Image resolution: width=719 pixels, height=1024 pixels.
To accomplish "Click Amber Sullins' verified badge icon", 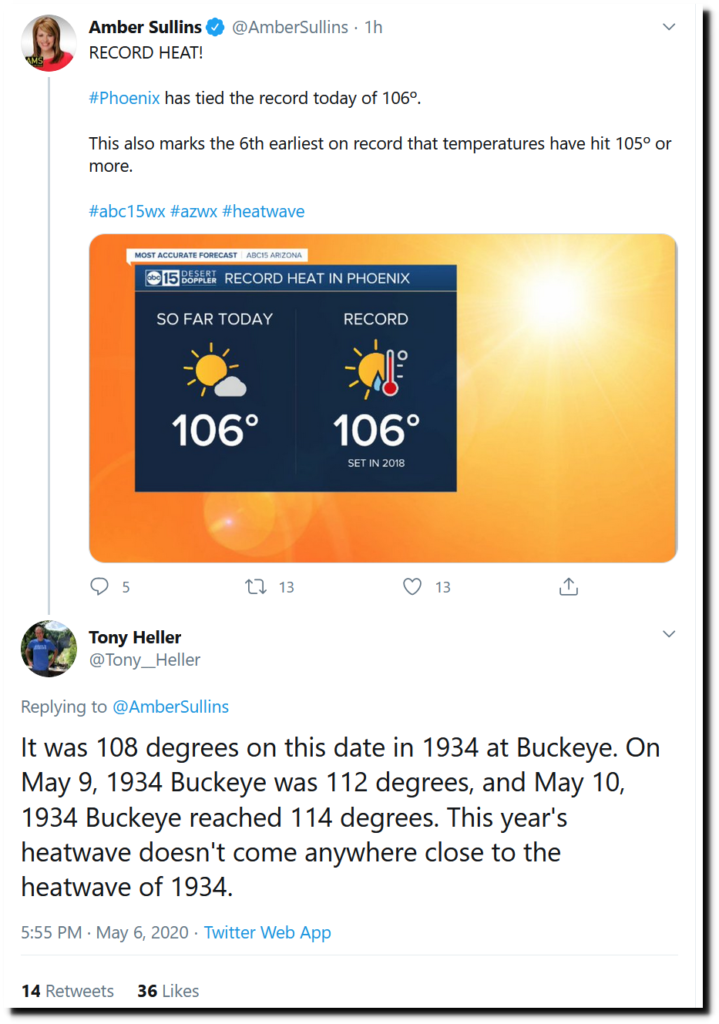I will (x=215, y=28).
